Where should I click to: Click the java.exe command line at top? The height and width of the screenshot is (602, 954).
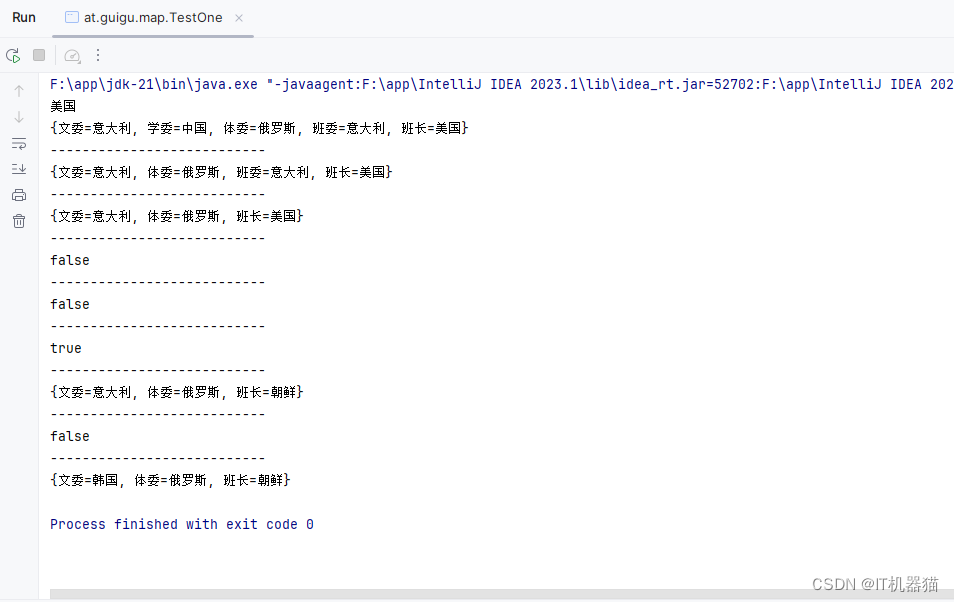[x=501, y=84]
